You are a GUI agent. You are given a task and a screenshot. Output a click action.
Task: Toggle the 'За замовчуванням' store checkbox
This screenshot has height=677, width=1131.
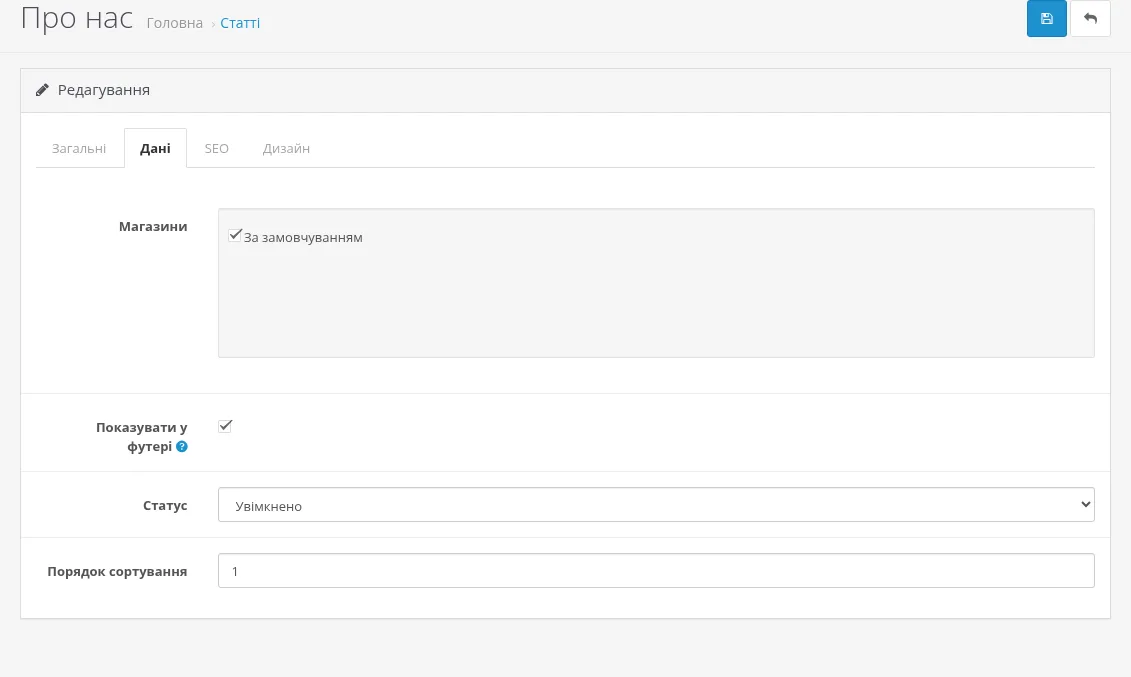click(x=234, y=235)
